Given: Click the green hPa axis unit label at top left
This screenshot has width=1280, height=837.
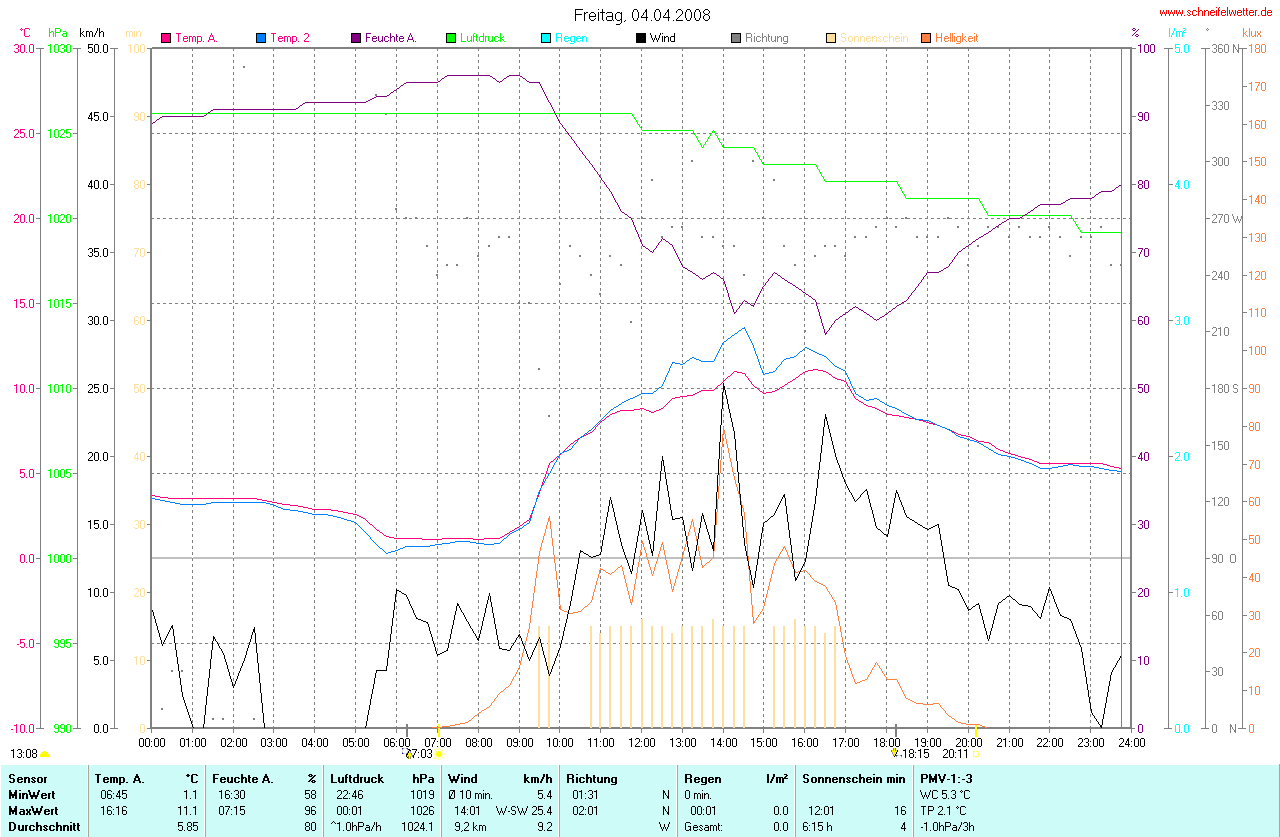Looking at the screenshot, I should coord(57,33).
